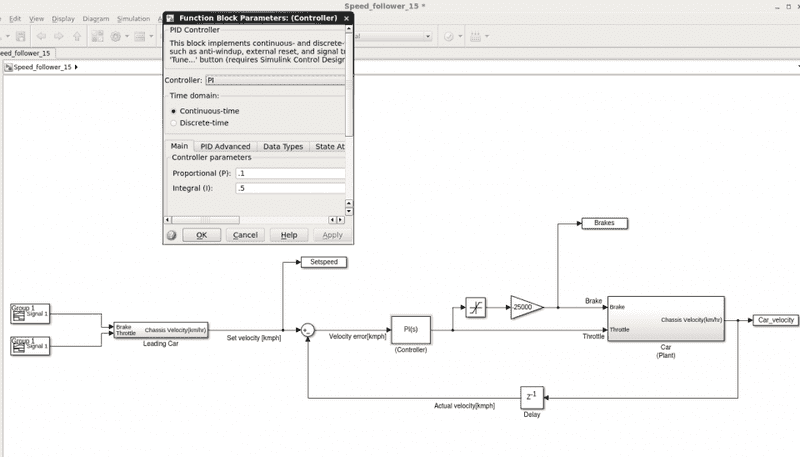Select the PI(s) Controller block

point(410,329)
